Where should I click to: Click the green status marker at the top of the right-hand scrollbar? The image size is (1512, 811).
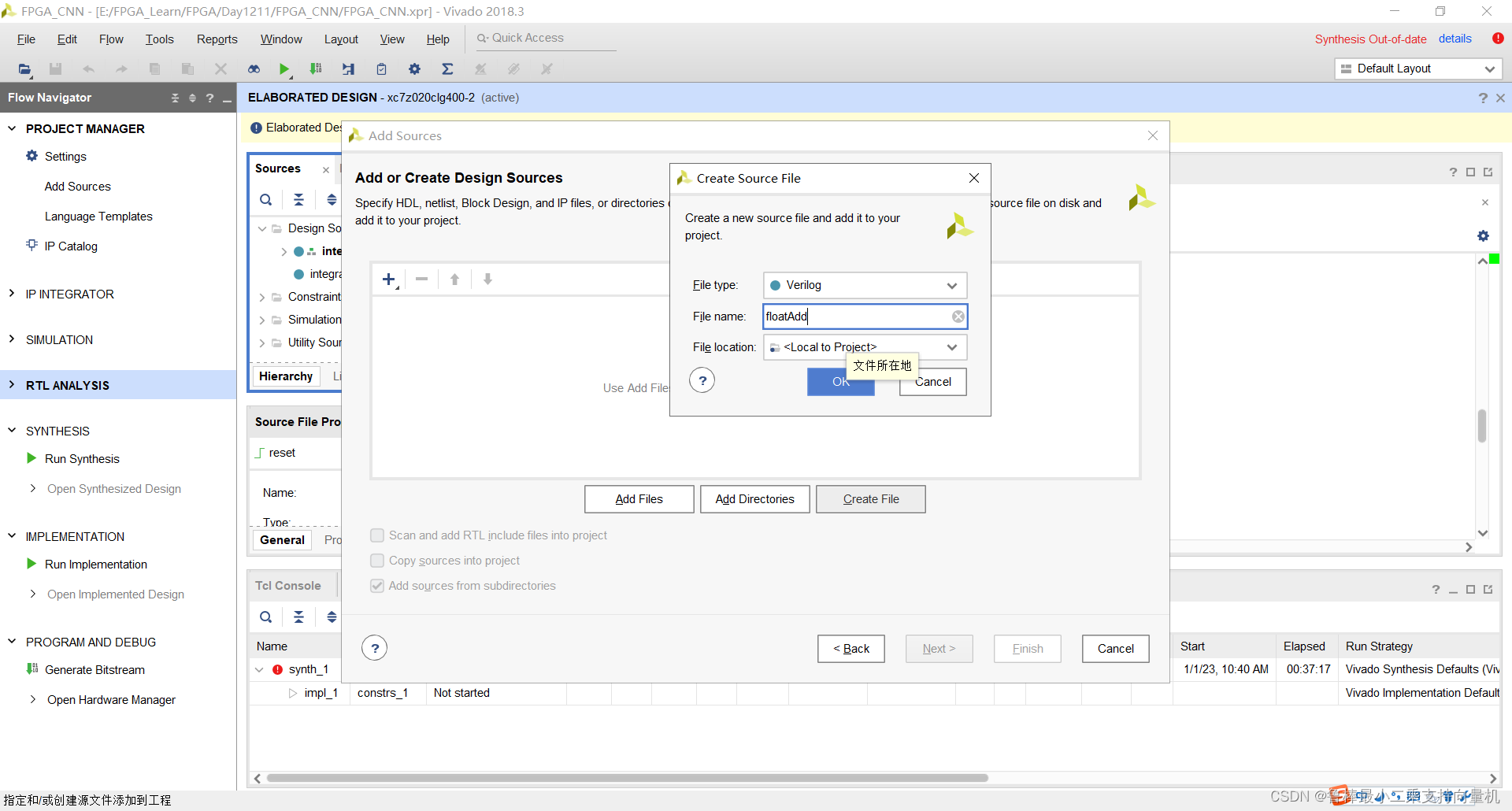(1495, 259)
